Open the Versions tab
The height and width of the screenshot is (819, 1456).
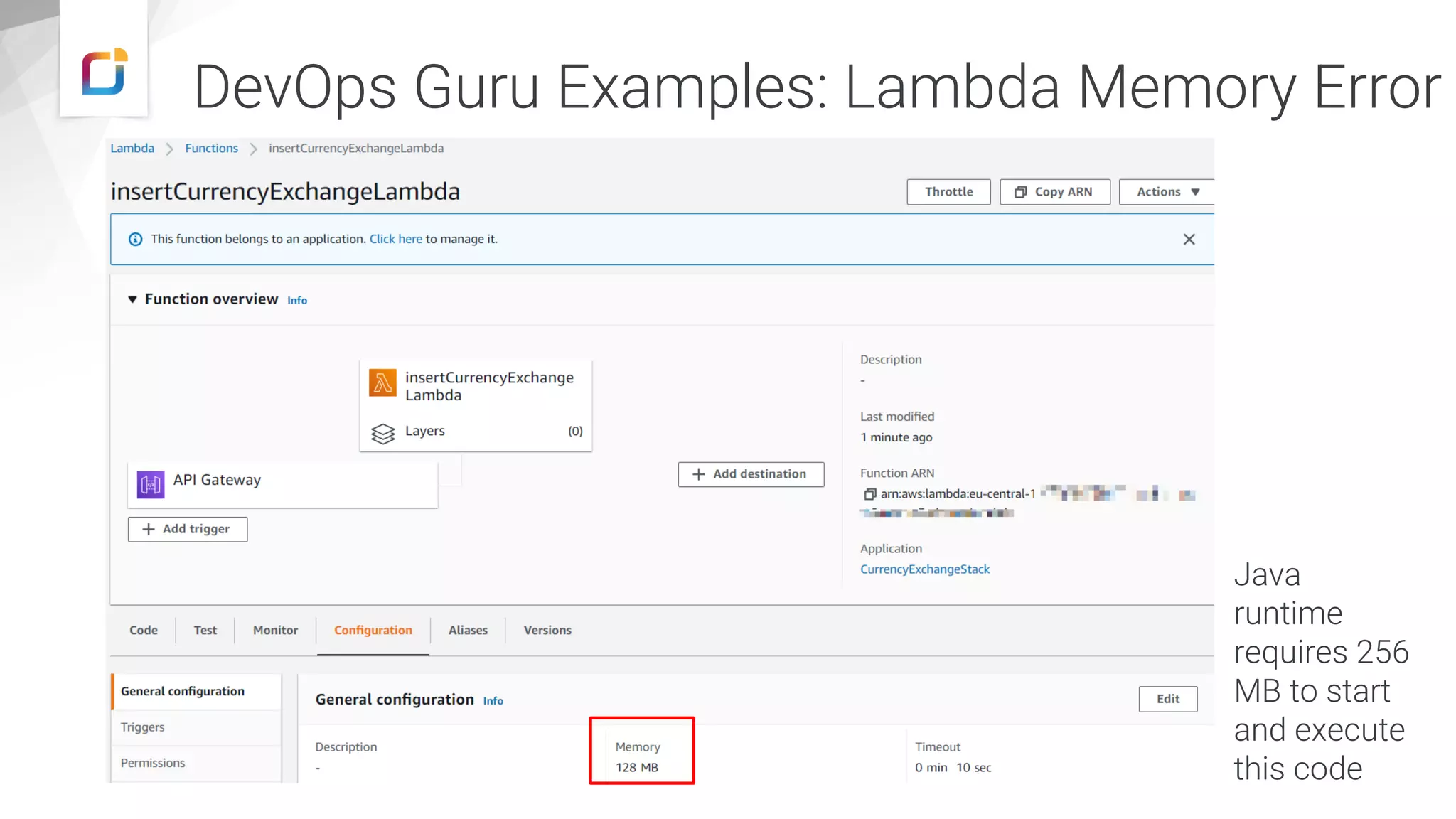coord(547,631)
